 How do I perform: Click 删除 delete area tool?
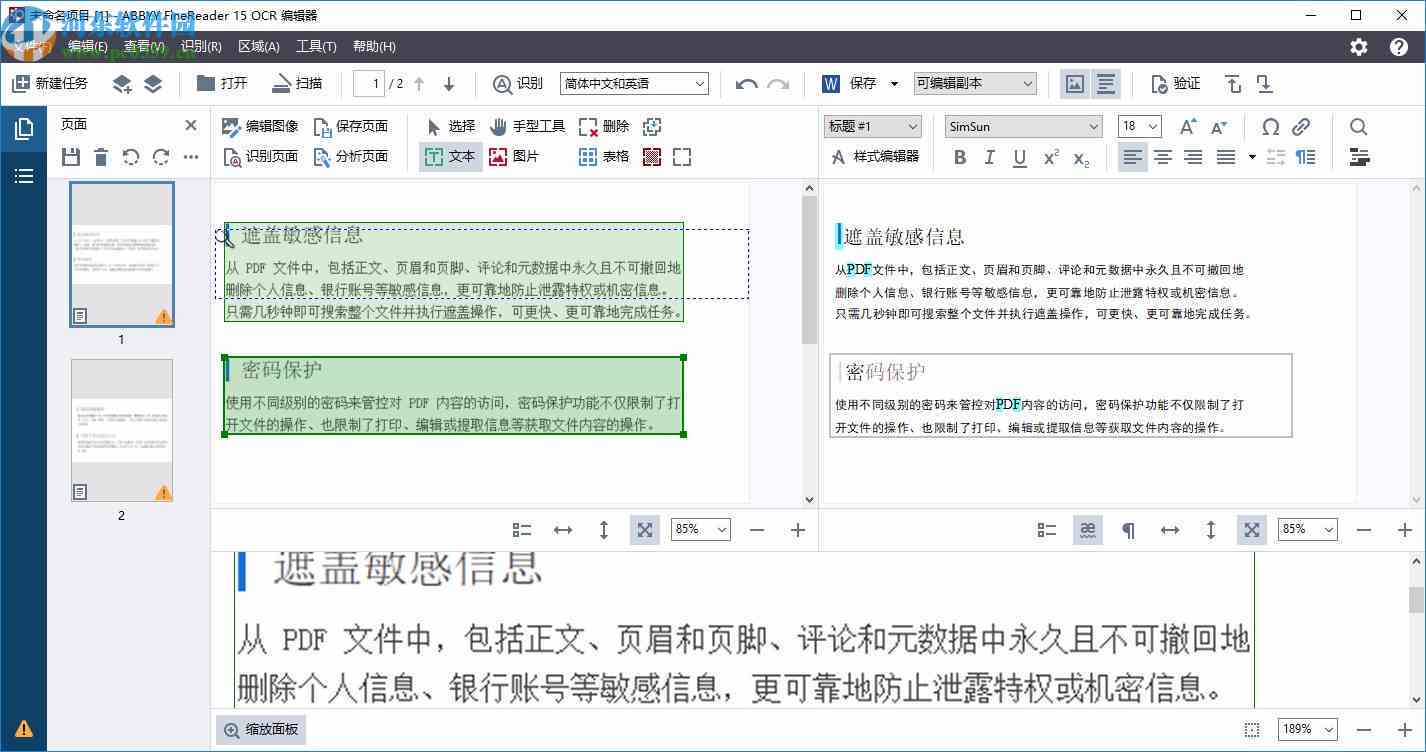pyautogui.click(x=604, y=126)
